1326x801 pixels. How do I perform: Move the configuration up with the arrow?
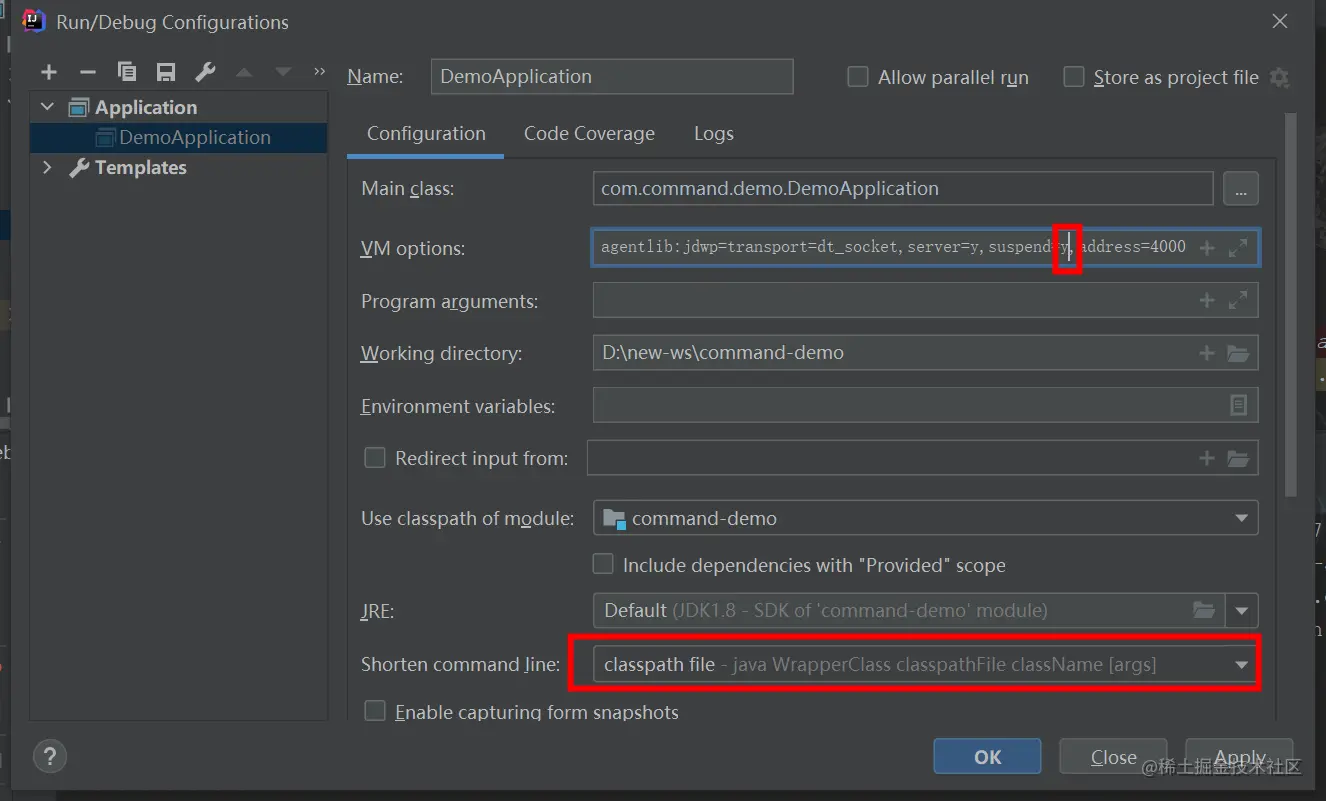(244, 72)
